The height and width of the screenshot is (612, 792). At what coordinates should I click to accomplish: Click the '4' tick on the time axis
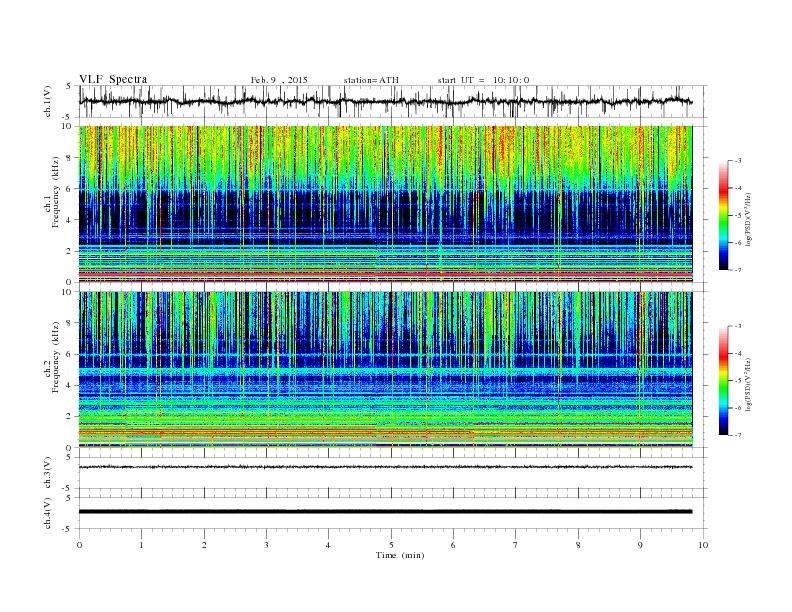point(328,545)
